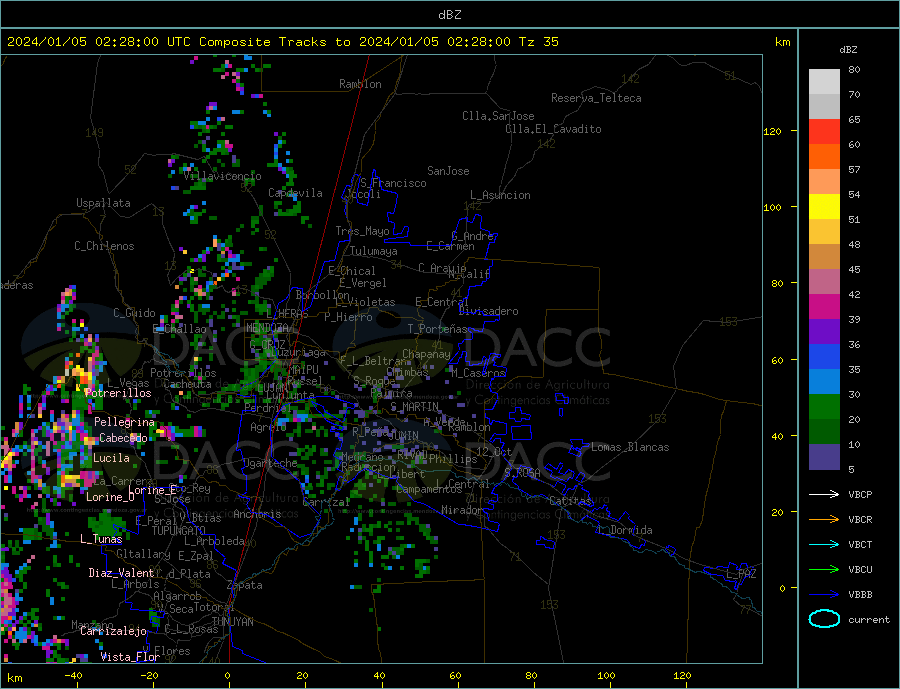The width and height of the screenshot is (900, 689).
Task: Click the dBZ title at top
Action: tap(449, 15)
